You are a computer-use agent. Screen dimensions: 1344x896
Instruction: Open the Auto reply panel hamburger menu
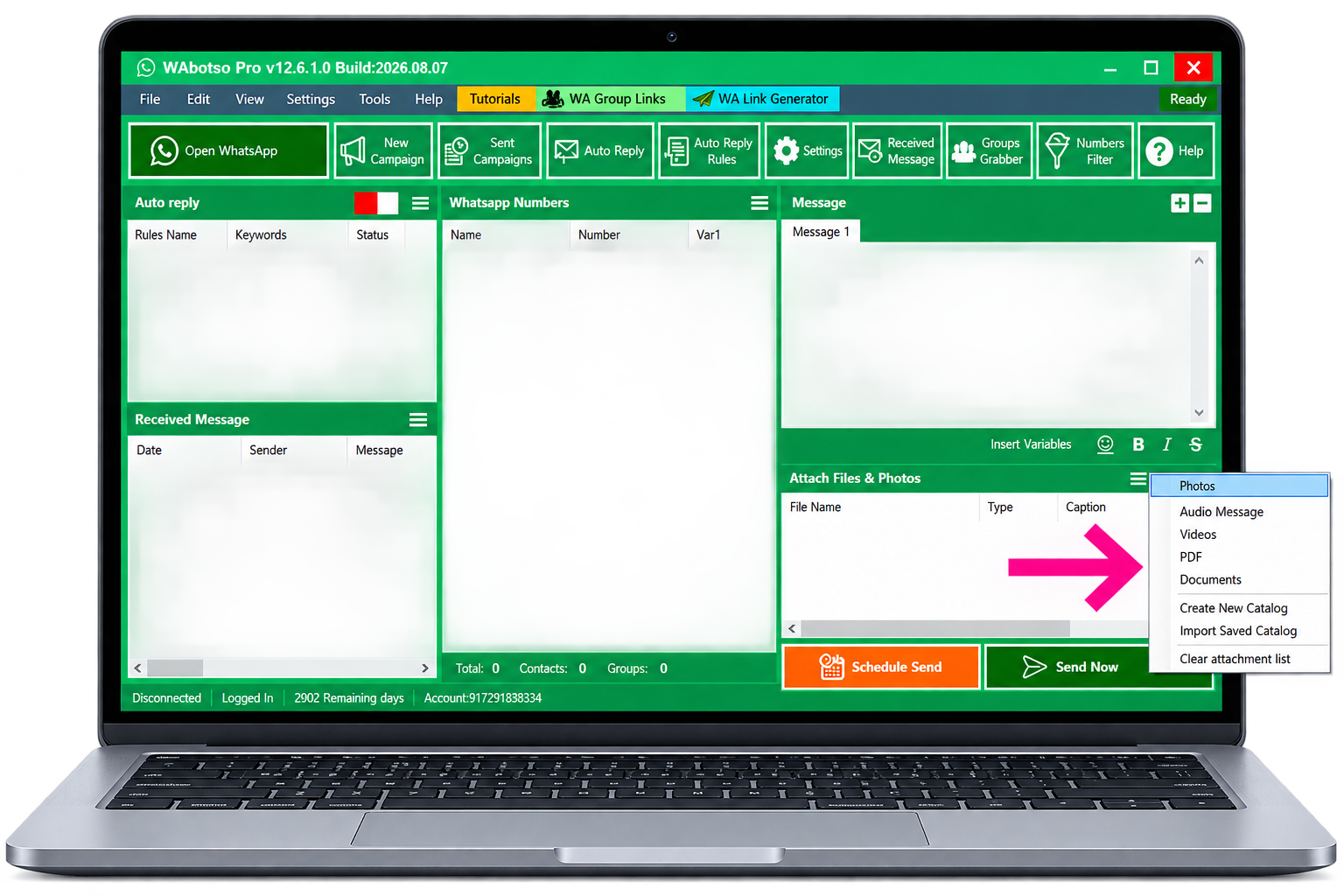click(421, 203)
